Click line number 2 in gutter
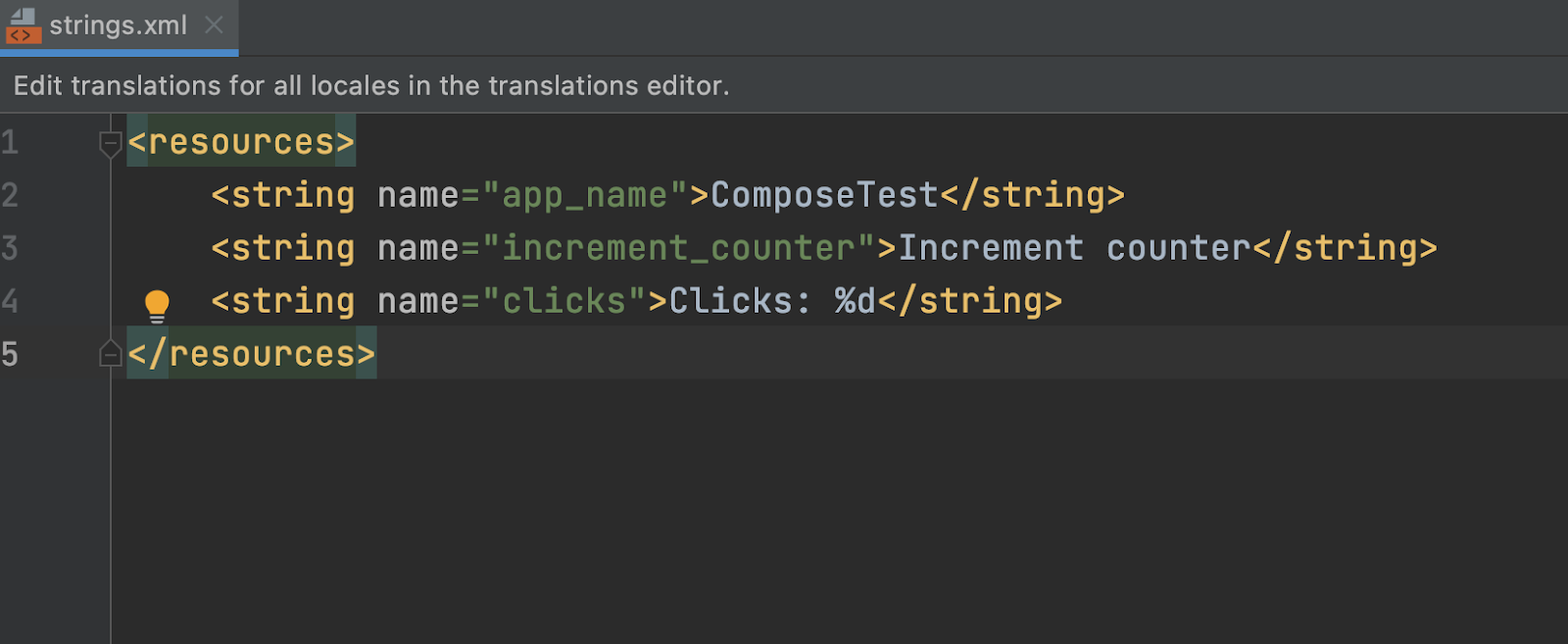This screenshot has height=644, width=1568. point(10,195)
